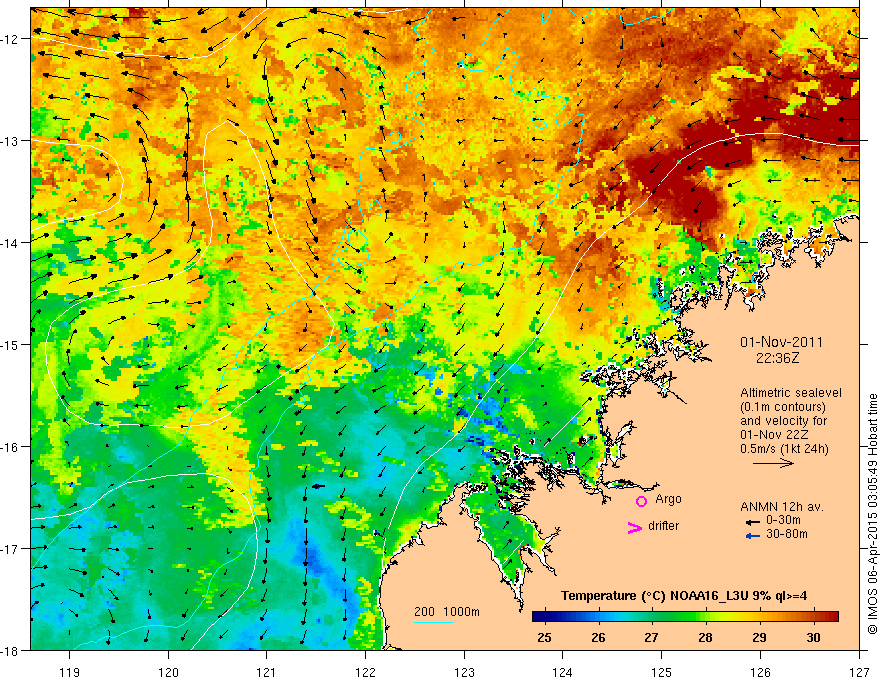Click the 126 longitude axis label

[760, 672]
